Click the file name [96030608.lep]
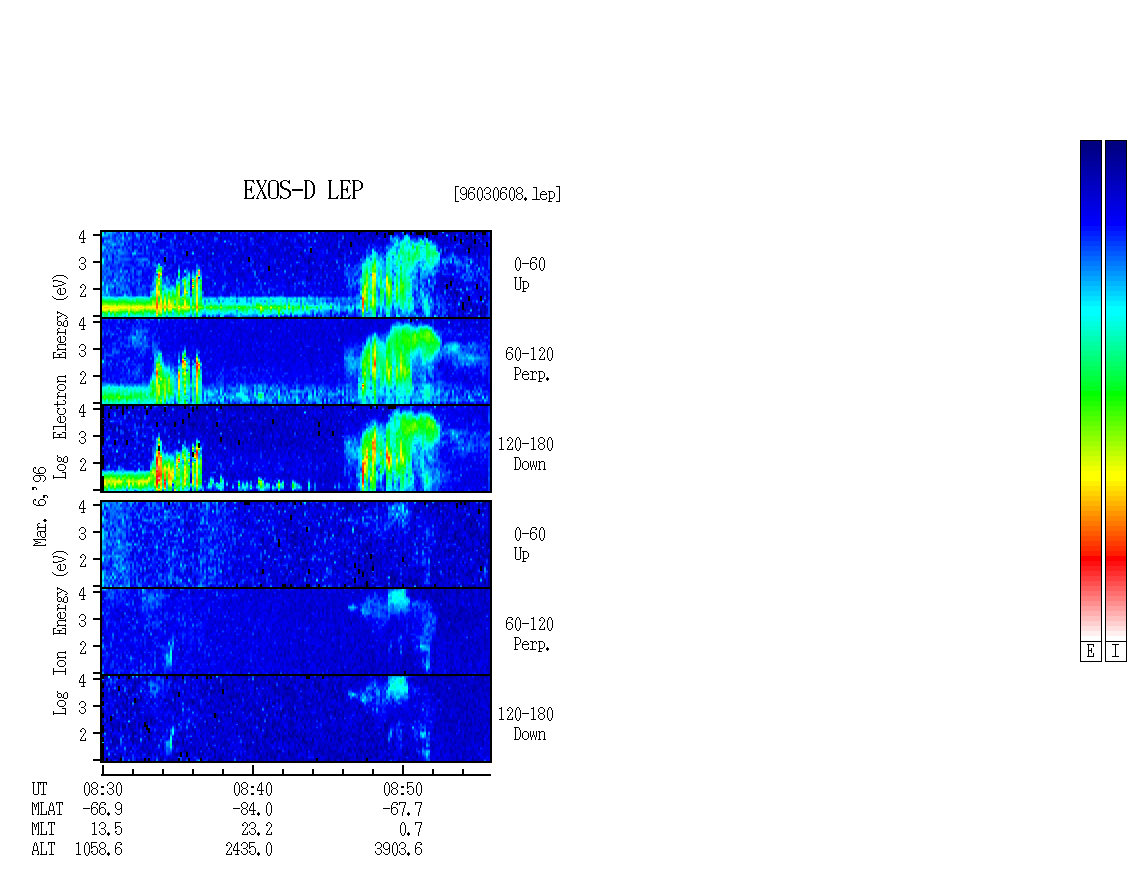 [x=507, y=194]
